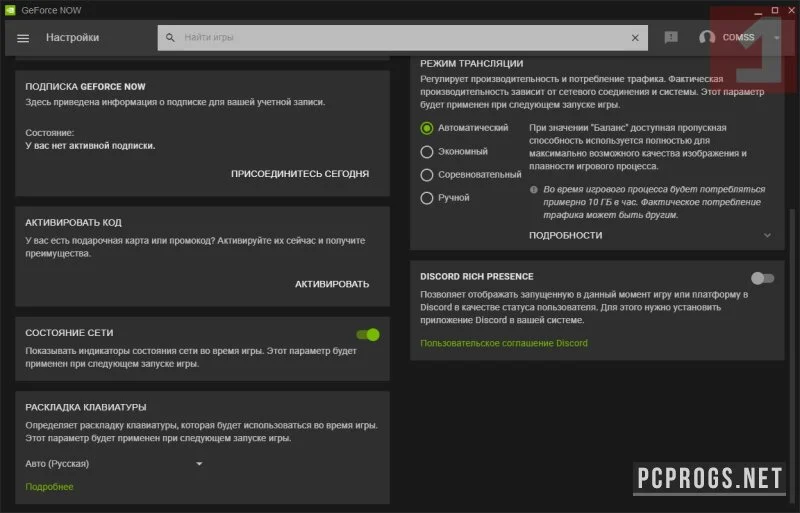
Task: Click the GeForce NOW logo in title bar
Action: tap(10, 10)
